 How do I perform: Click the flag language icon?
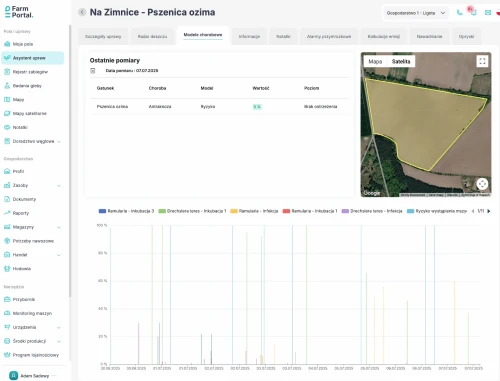point(498,13)
